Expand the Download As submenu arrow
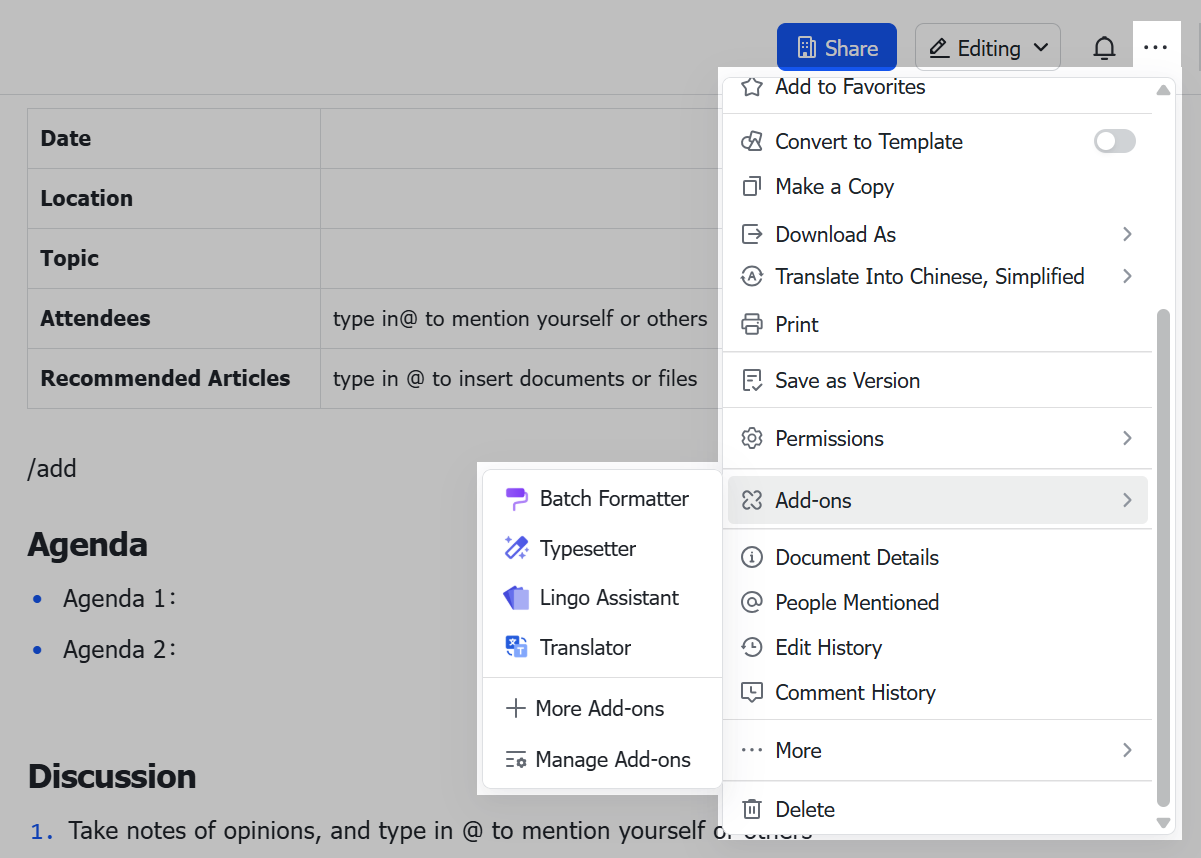The image size is (1201, 858). tap(1127, 234)
